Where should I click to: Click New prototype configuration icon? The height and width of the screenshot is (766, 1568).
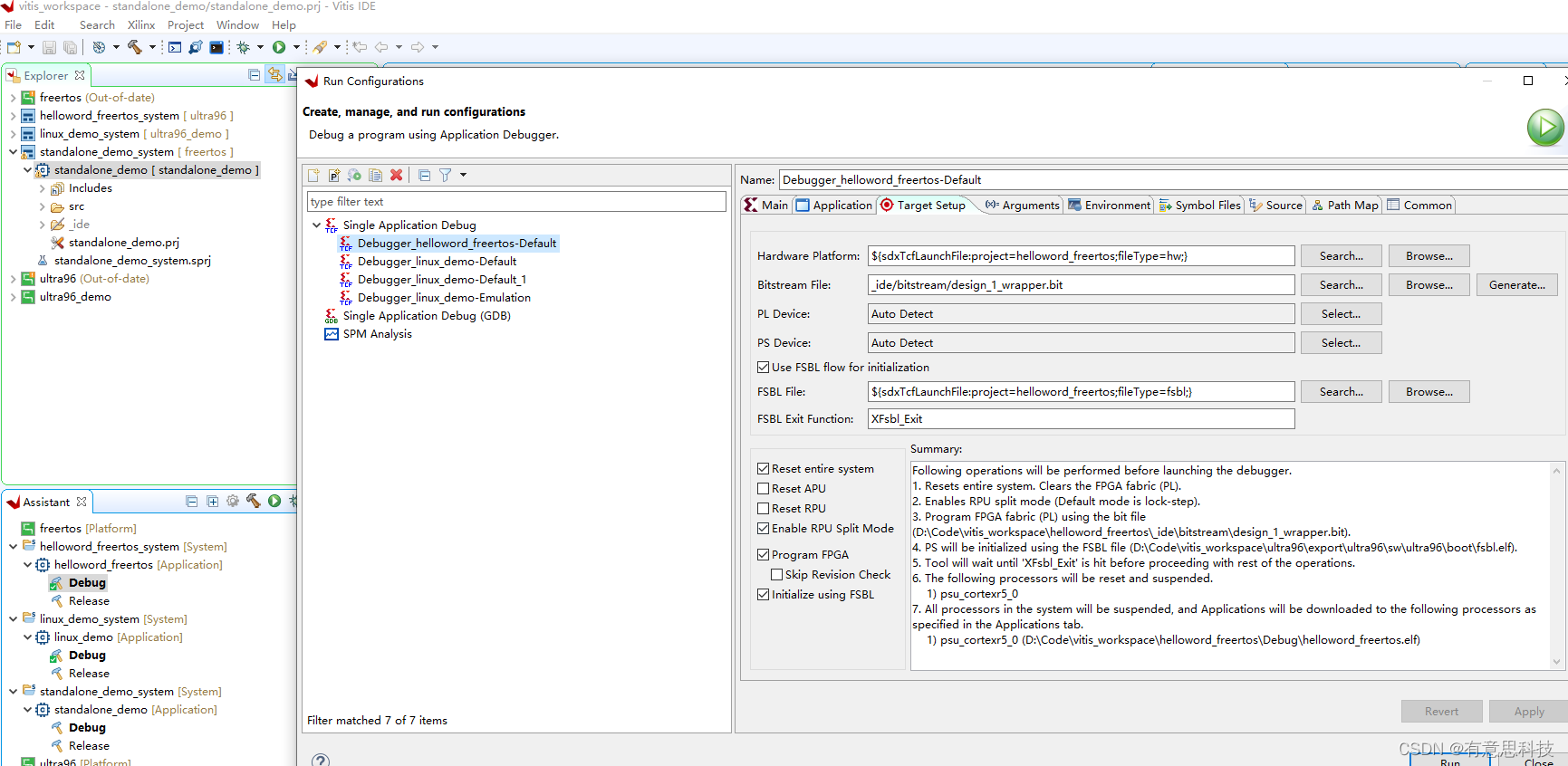coord(334,175)
